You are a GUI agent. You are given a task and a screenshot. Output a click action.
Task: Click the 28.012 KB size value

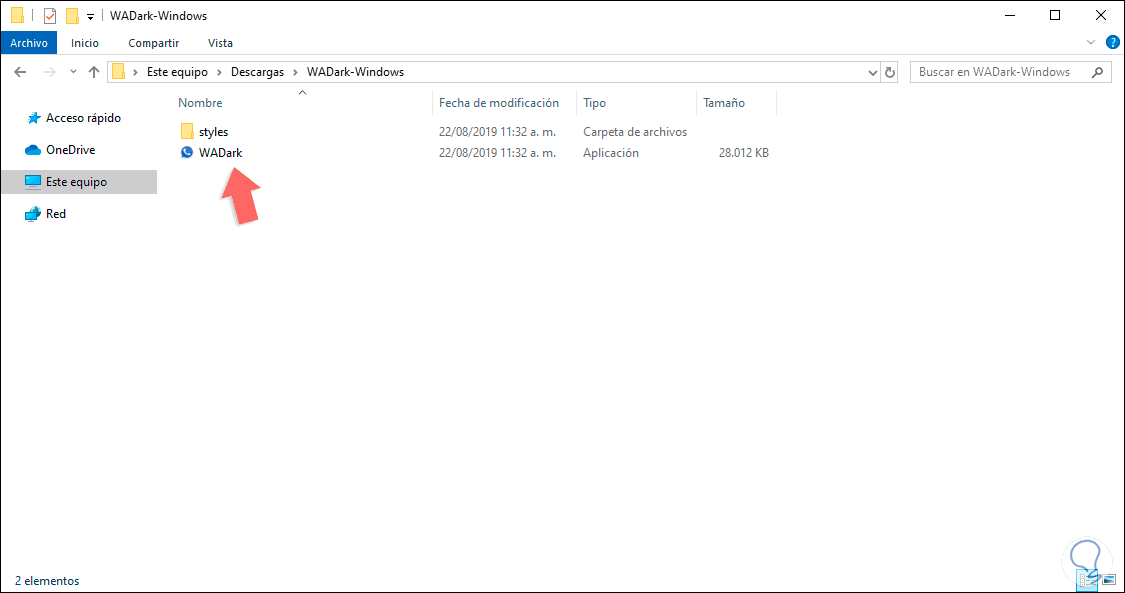point(743,153)
